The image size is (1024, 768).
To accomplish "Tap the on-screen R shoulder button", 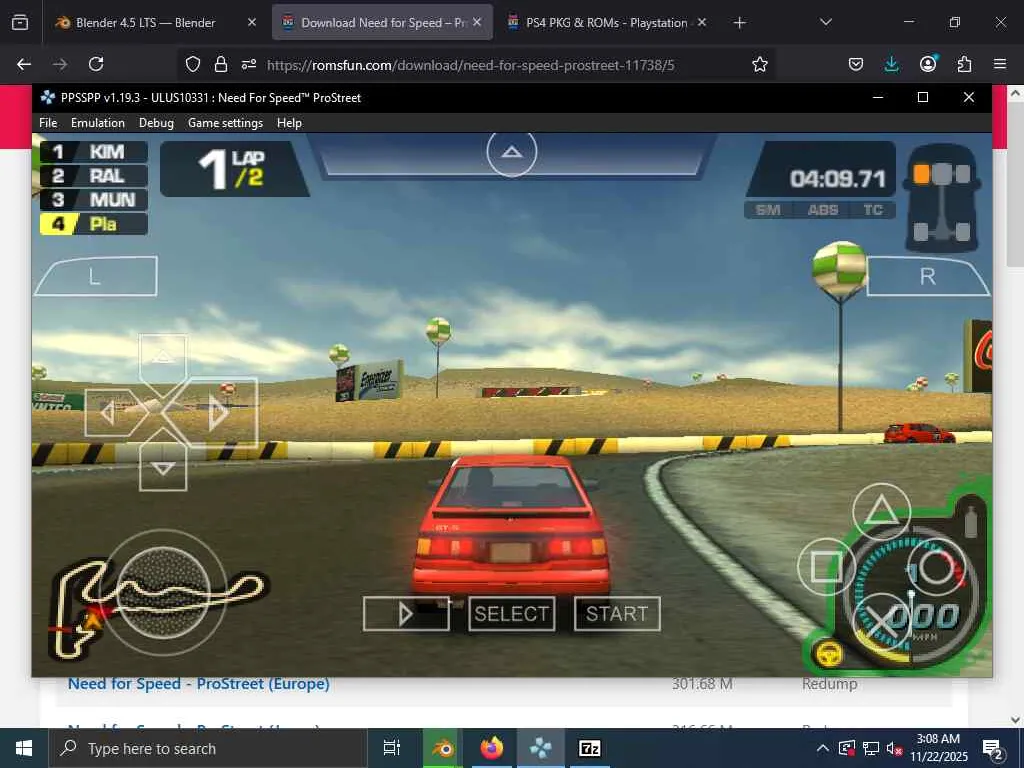I will tap(928, 276).
